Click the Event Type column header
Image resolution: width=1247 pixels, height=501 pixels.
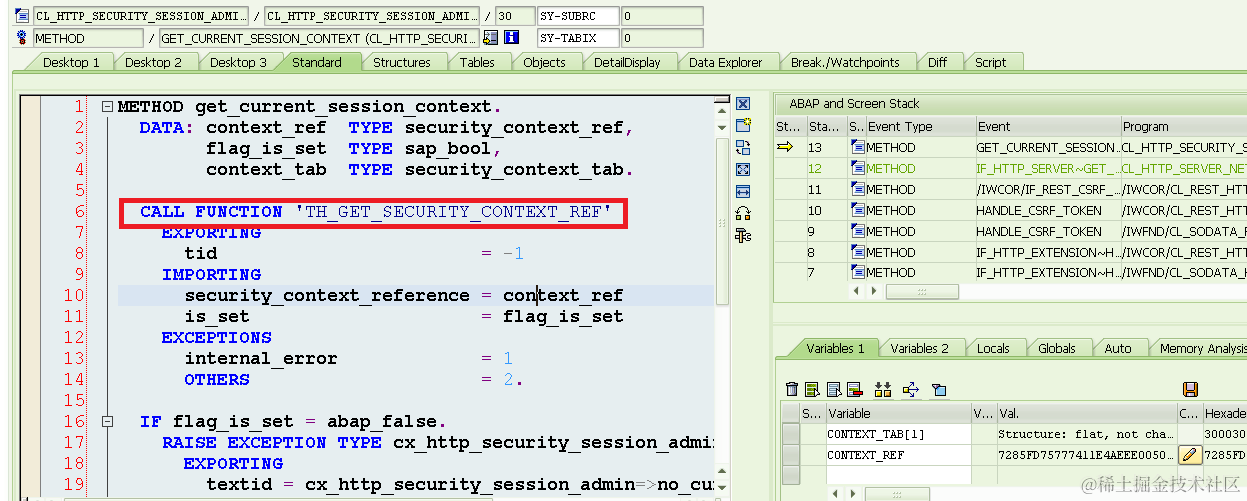919,126
